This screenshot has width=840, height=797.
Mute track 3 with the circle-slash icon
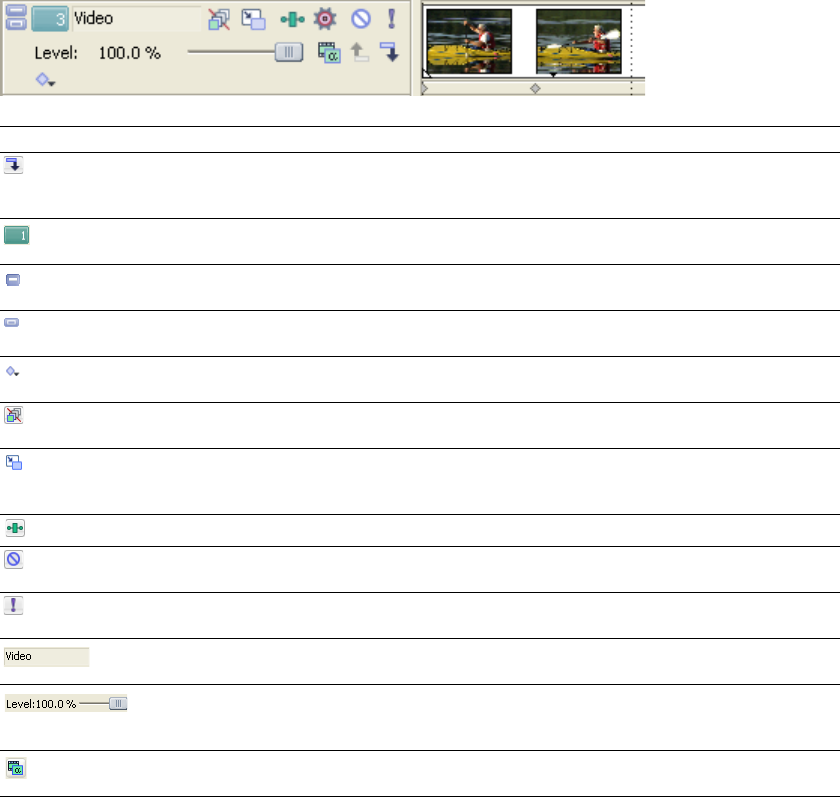point(361,19)
